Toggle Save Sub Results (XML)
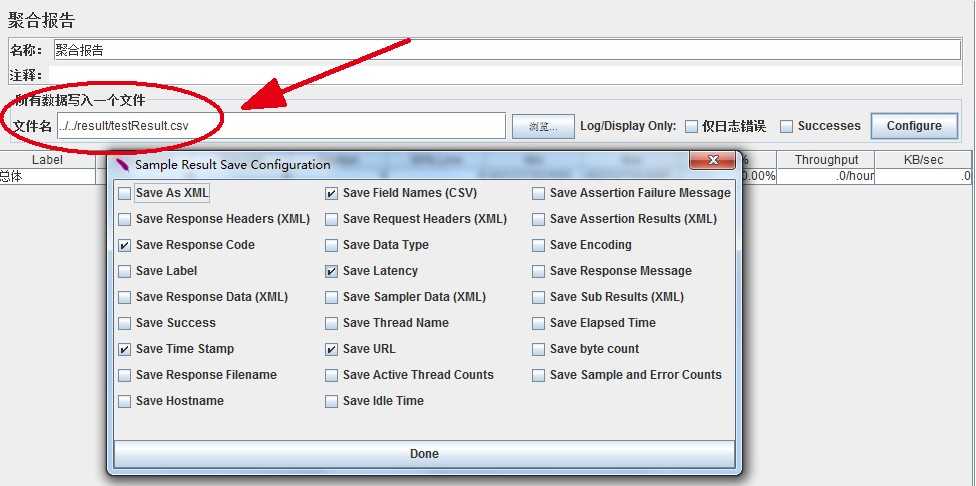This screenshot has width=976, height=486. click(x=538, y=297)
